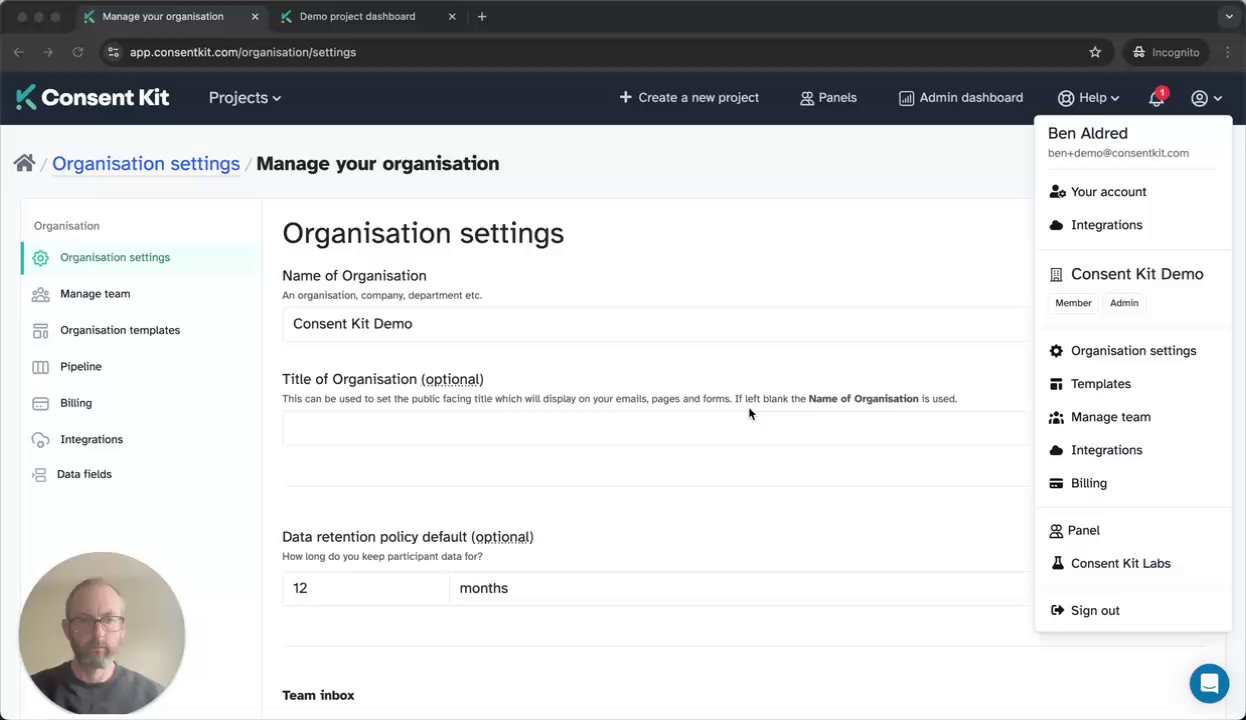Viewport: 1246px width, 720px height.
Task: Bookmark this page with the star icon
Action: (x=1095, y=52)
